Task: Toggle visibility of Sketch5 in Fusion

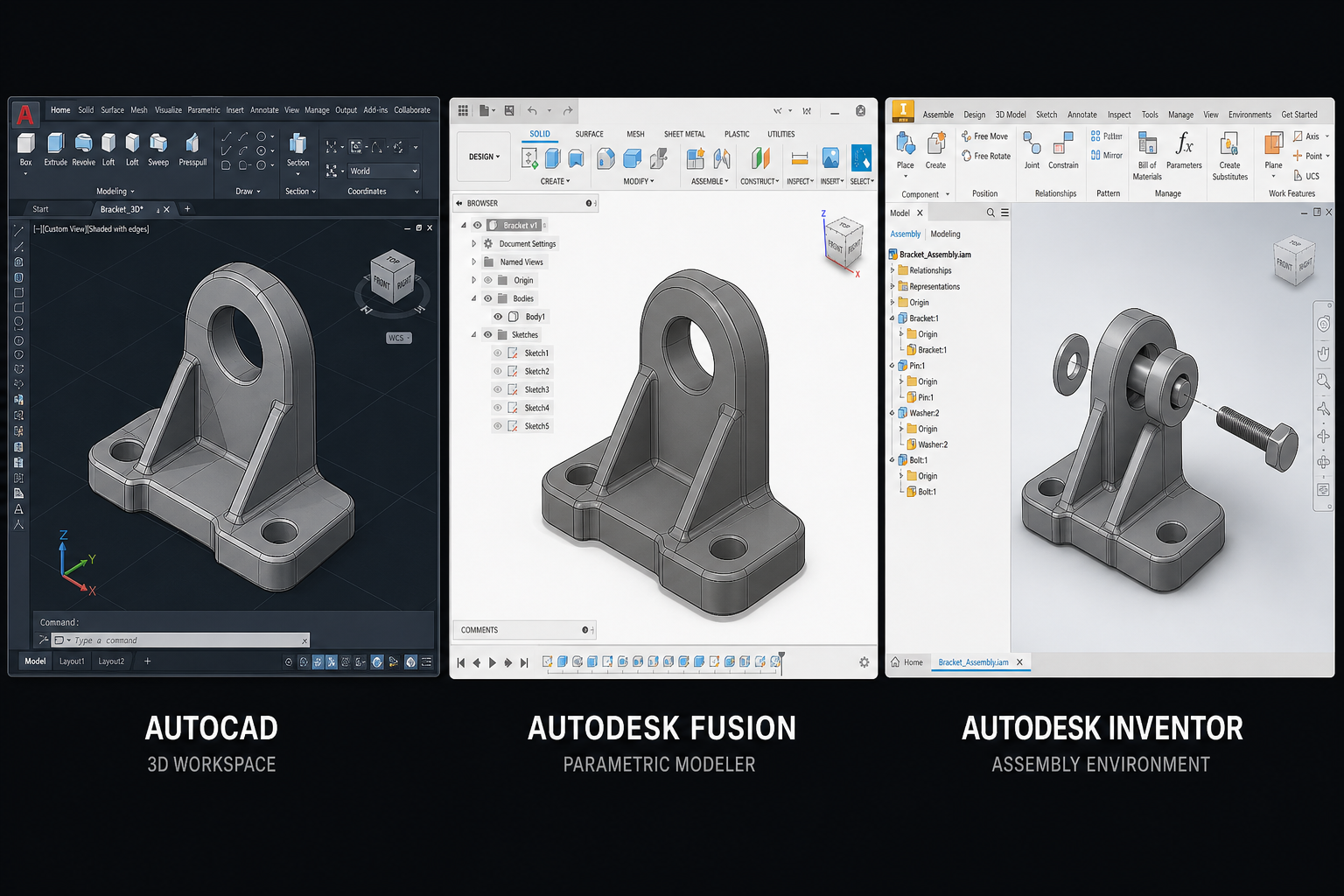Action: [x=498, y=426]
